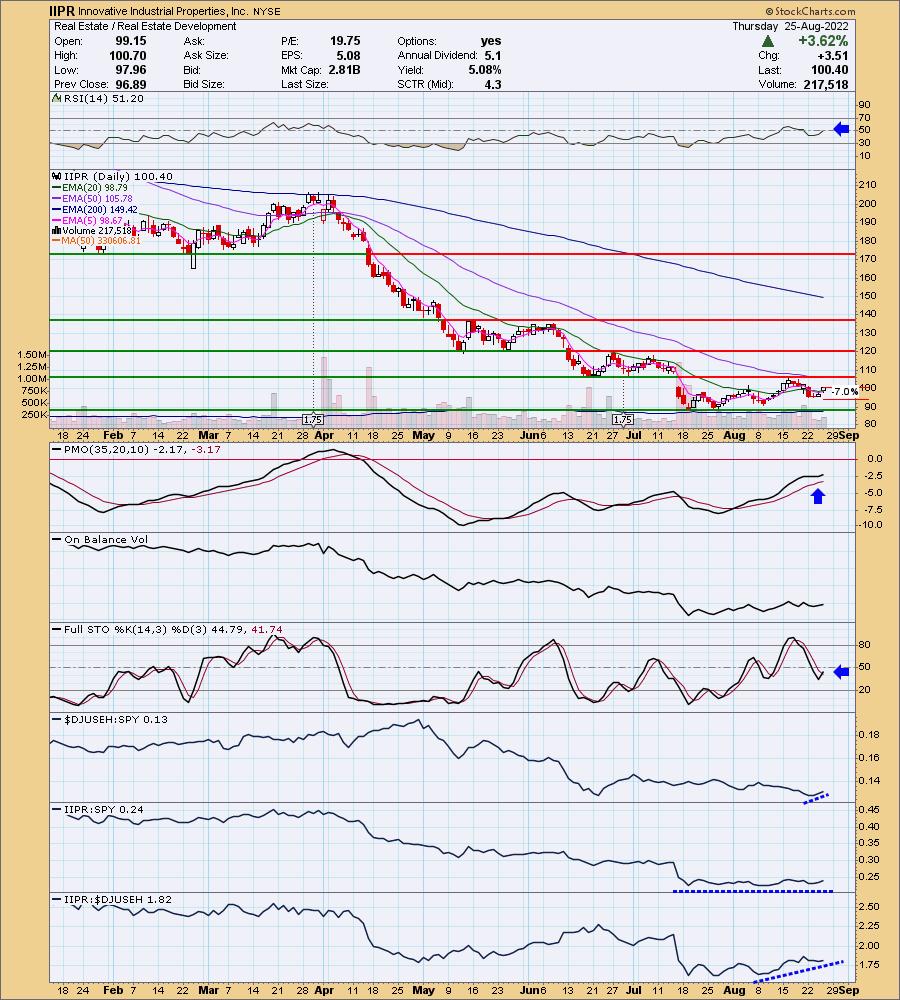Image resolution: width=900 pixels, height=1000 pixels.
Task: Click the IIPR ticker symbol in header
Action: 63,11
